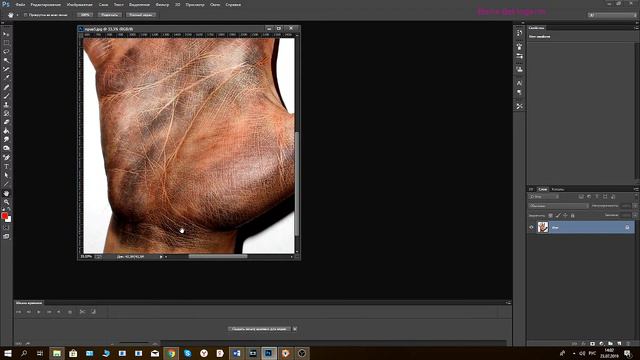The image size is (640, 360).
Task: Open the Character panel 'A' icon
Action: [x=519, y=83]
